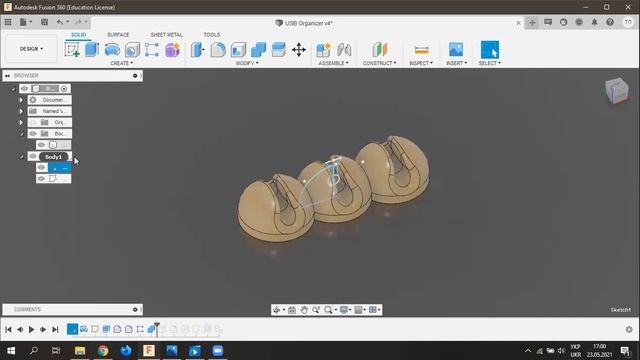Screen dimensions: 640x360
Task: Select the Offset Face tool
Action: pos(278,50)
